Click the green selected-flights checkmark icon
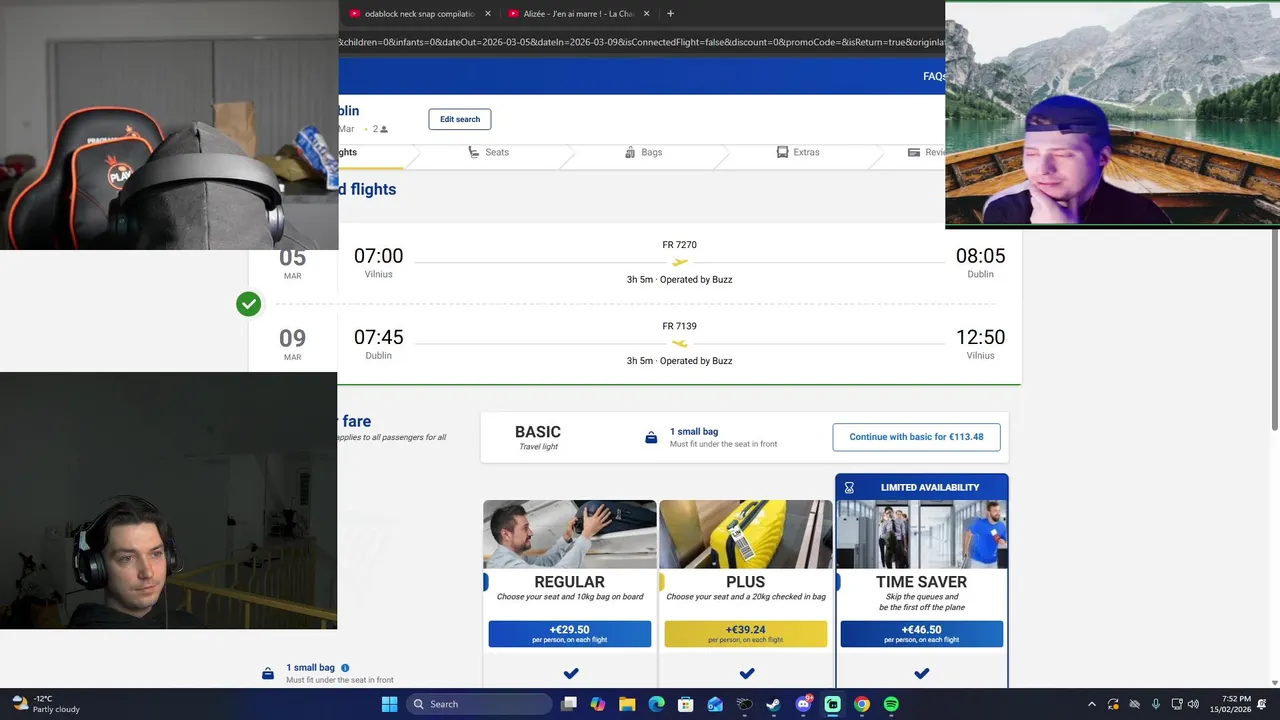 click(x=248, y=304)
